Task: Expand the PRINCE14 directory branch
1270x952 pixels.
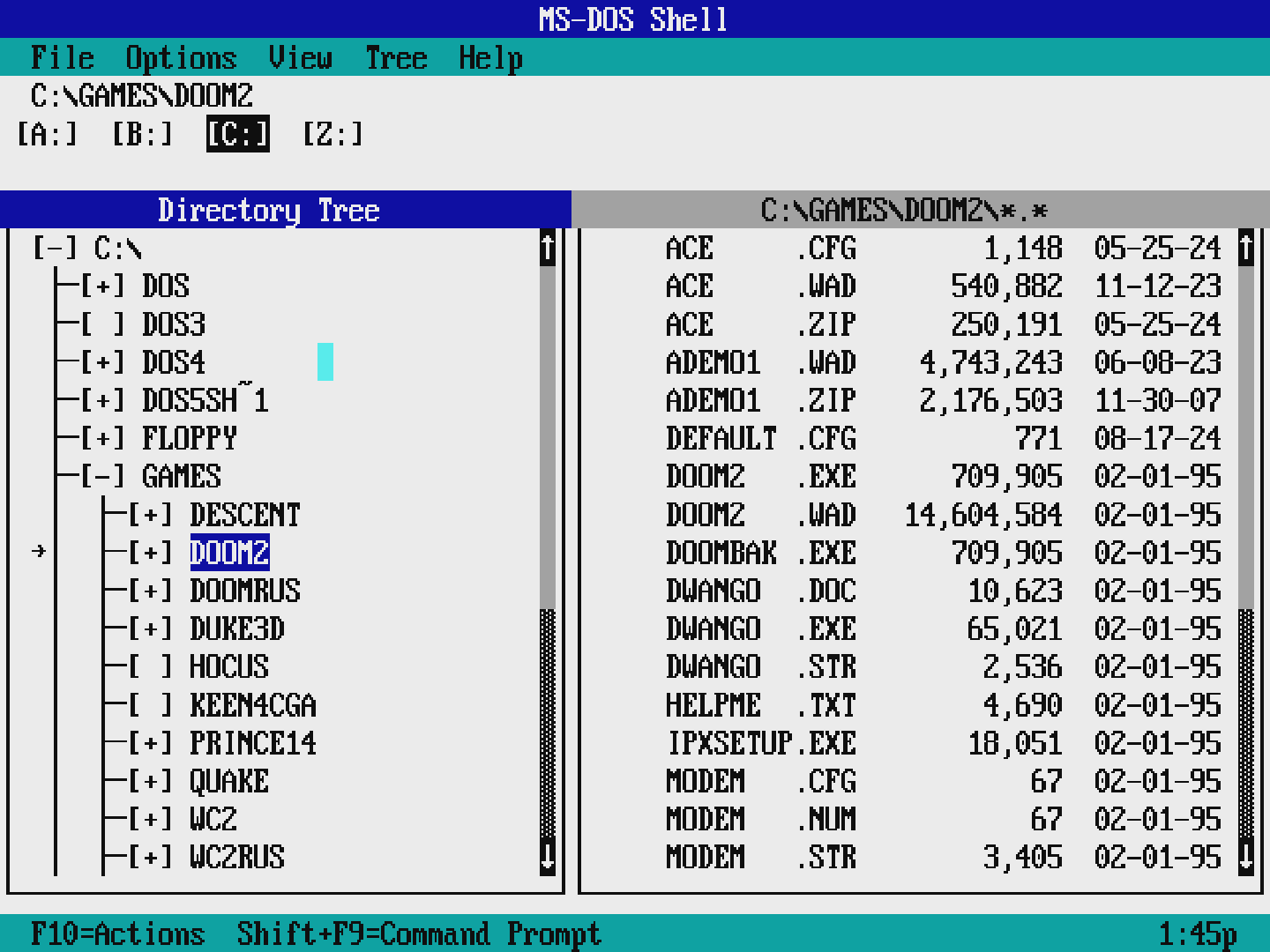Action: tap(151, 743)
